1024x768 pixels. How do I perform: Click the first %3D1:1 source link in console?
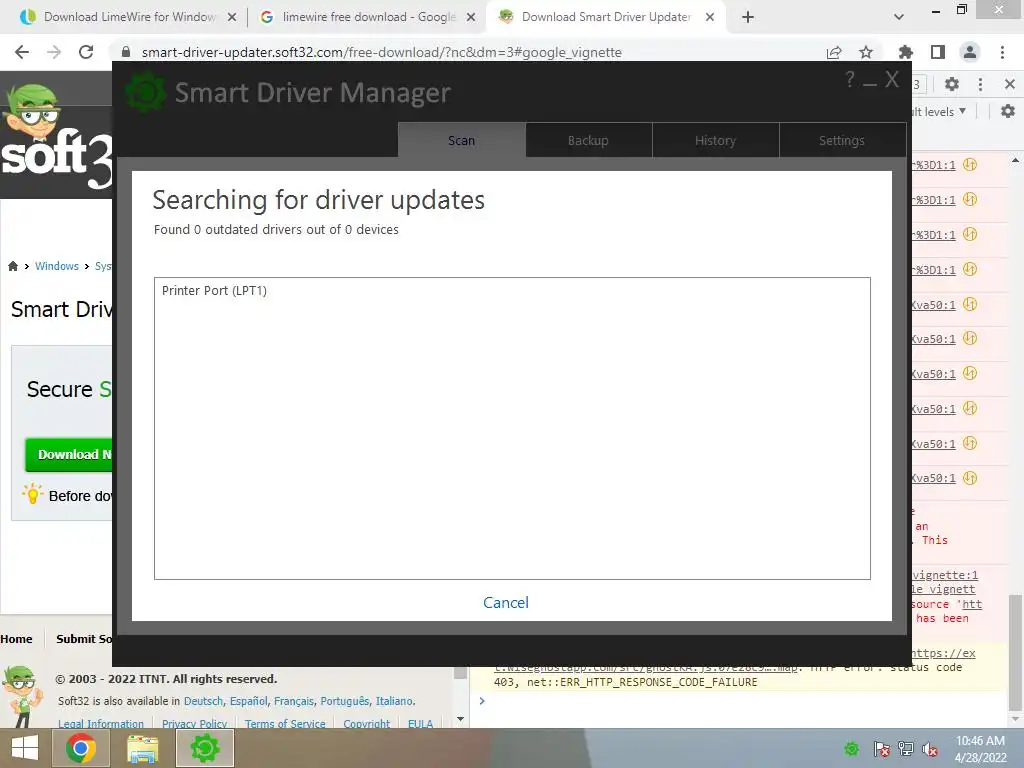pos(934,165)
